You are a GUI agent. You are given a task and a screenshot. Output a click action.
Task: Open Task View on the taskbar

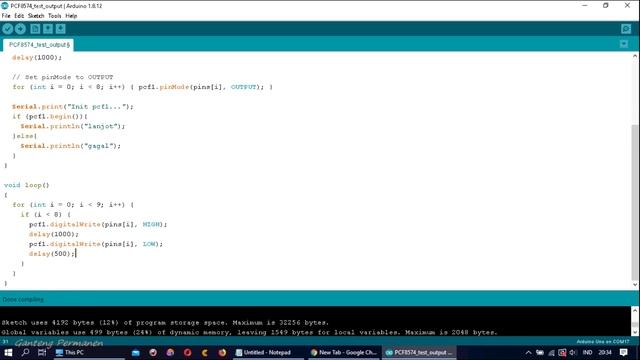tap(42, 352)
